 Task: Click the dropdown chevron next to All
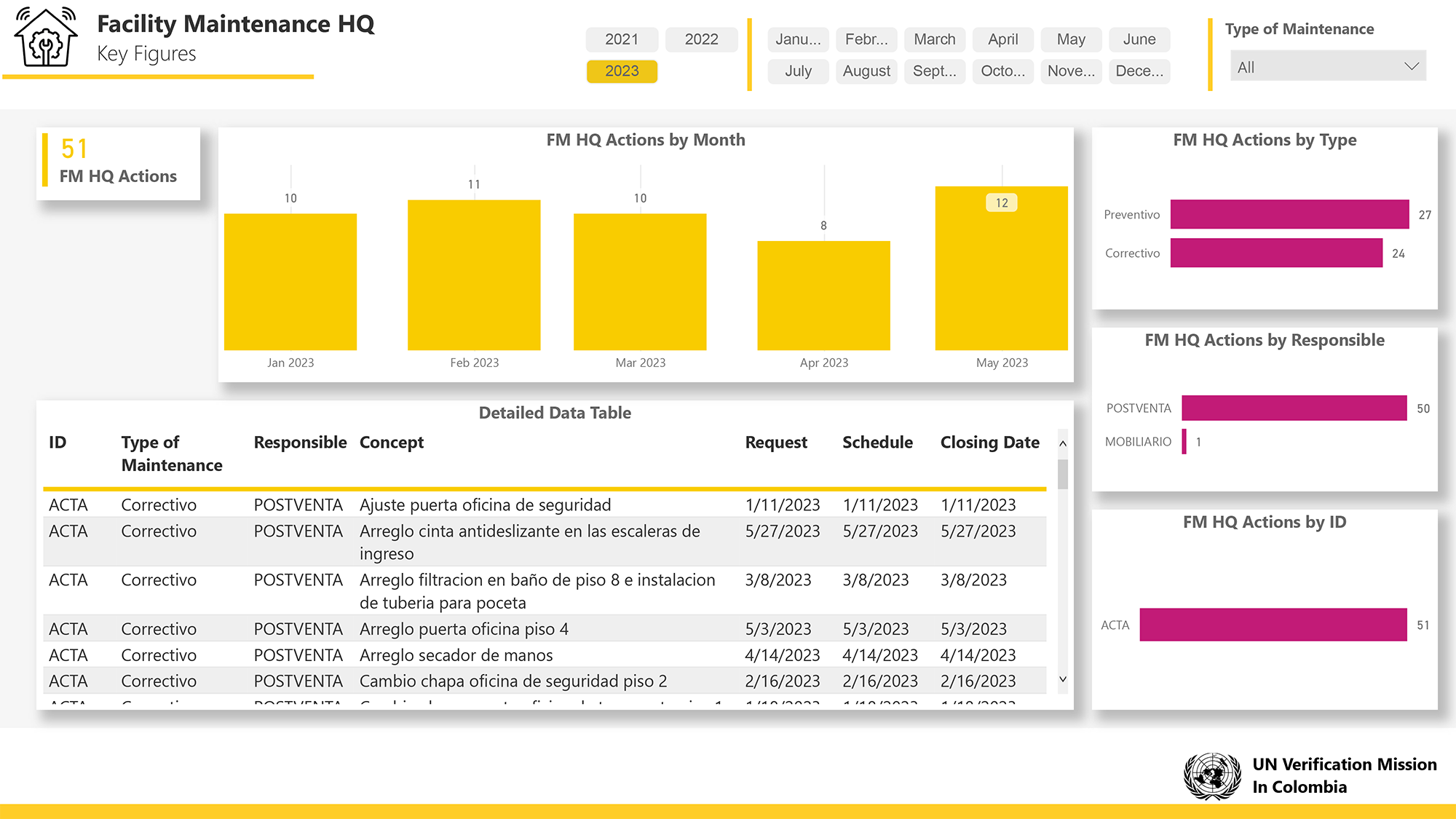(x=1412, y=66)
